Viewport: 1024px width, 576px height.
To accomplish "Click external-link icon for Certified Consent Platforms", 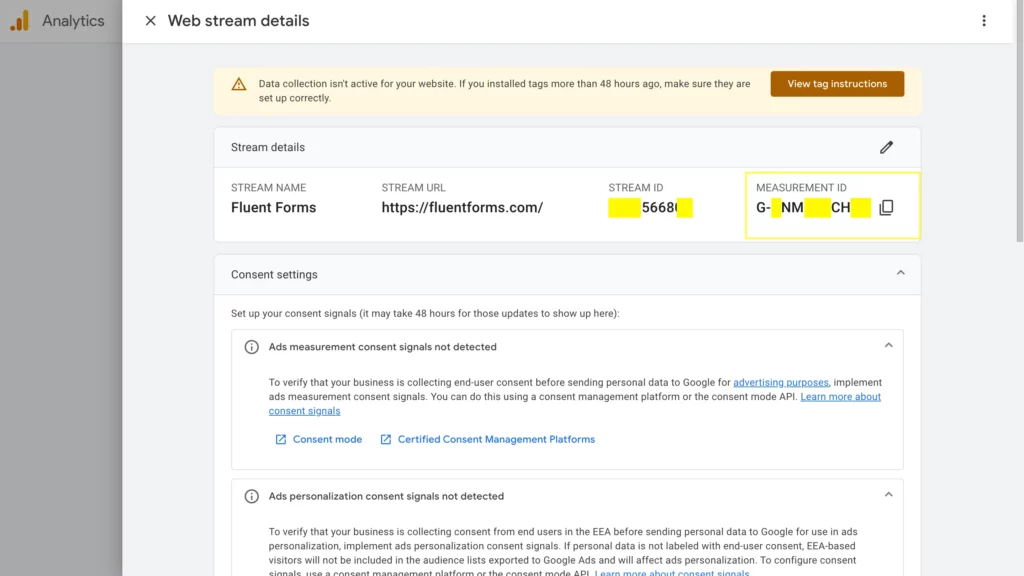I will coord(386,440).
